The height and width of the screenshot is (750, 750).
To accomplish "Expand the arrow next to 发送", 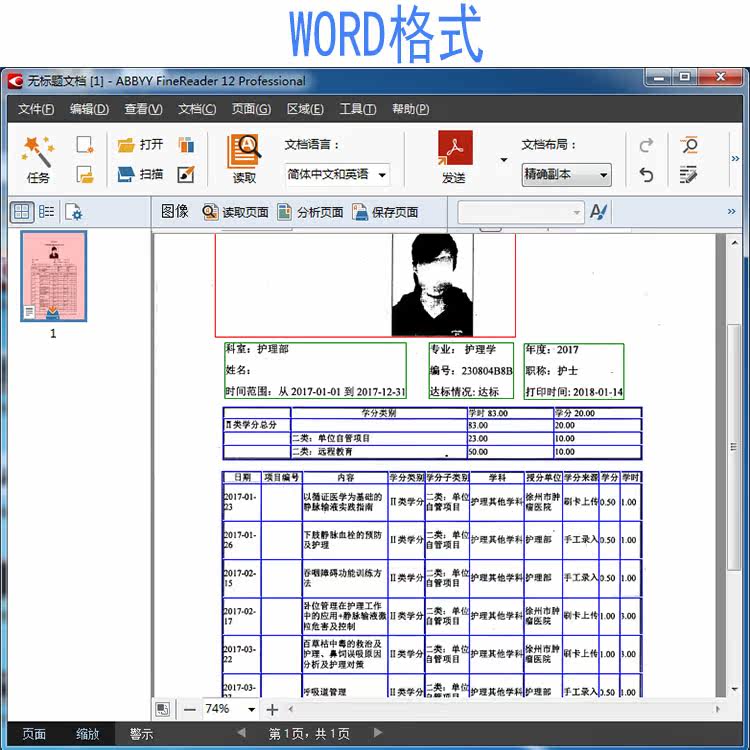I will 504,160.
